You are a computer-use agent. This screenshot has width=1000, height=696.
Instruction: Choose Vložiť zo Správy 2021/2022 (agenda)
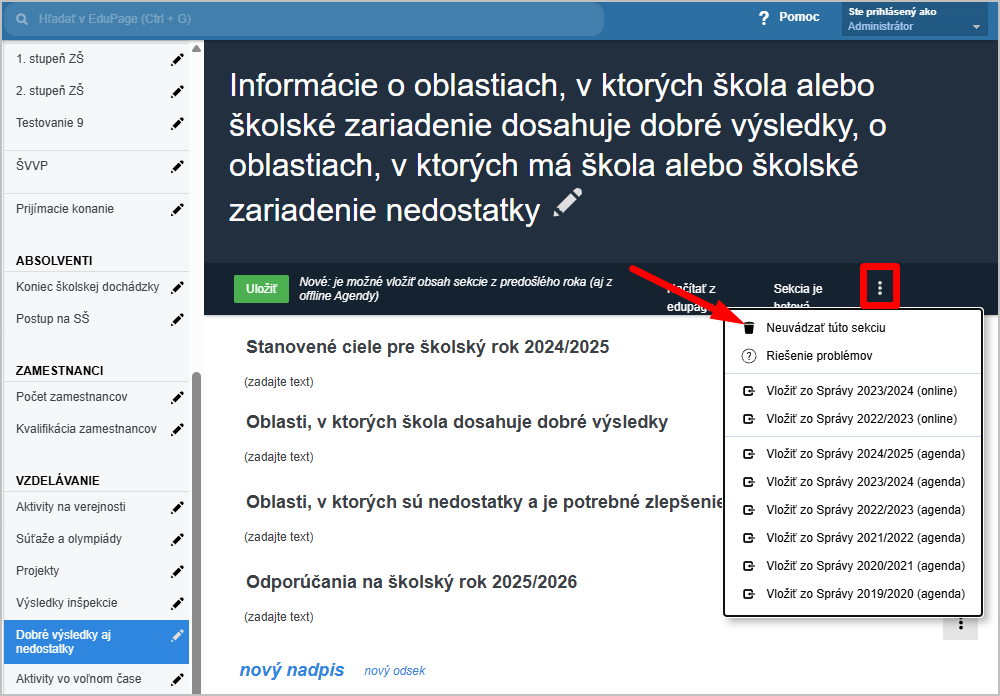pyautogui.click(x=865, y=537)
